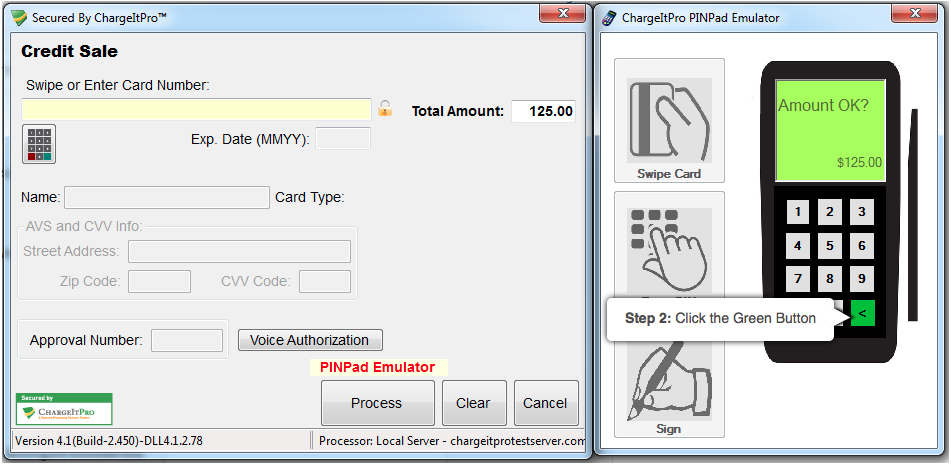Click the ChargeItPro secured-by logo

click(x=64, y=409)
